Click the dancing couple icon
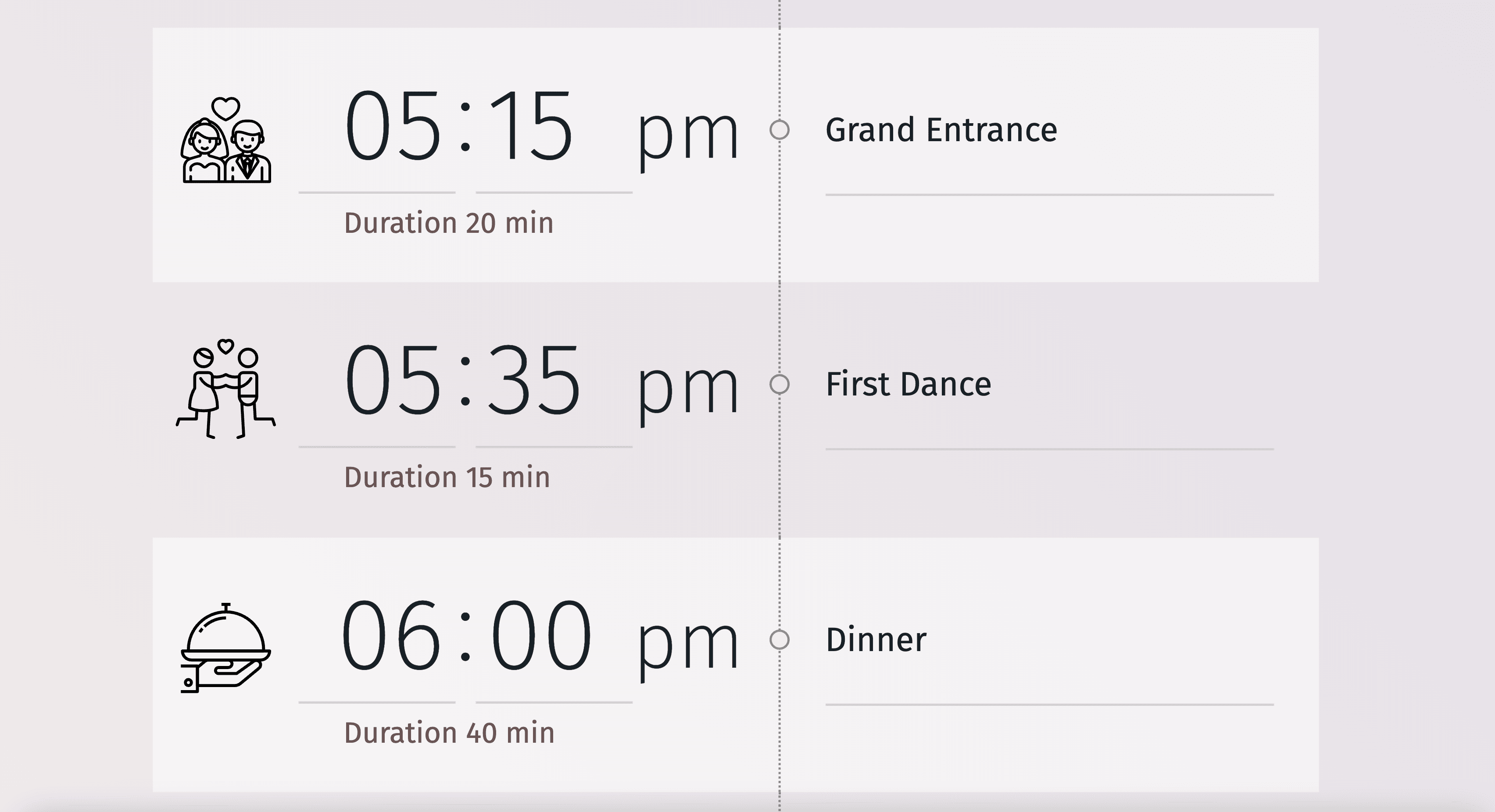1495x812 pixels. (226, 389)
